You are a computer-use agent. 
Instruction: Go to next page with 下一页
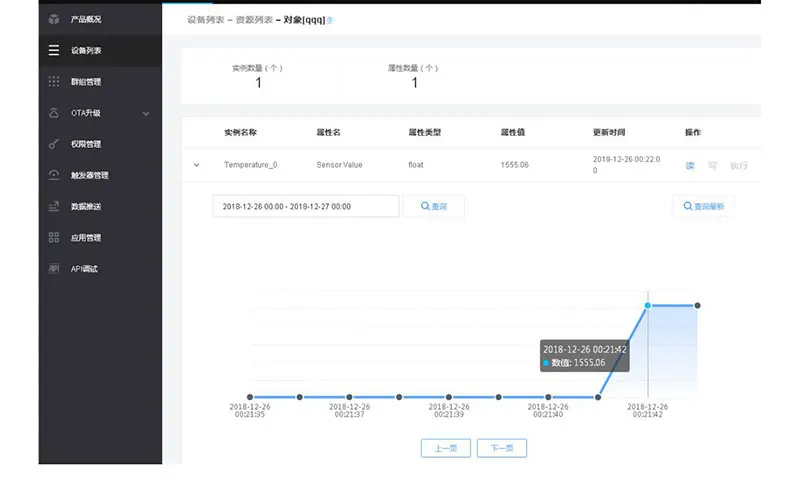[502, 448]
